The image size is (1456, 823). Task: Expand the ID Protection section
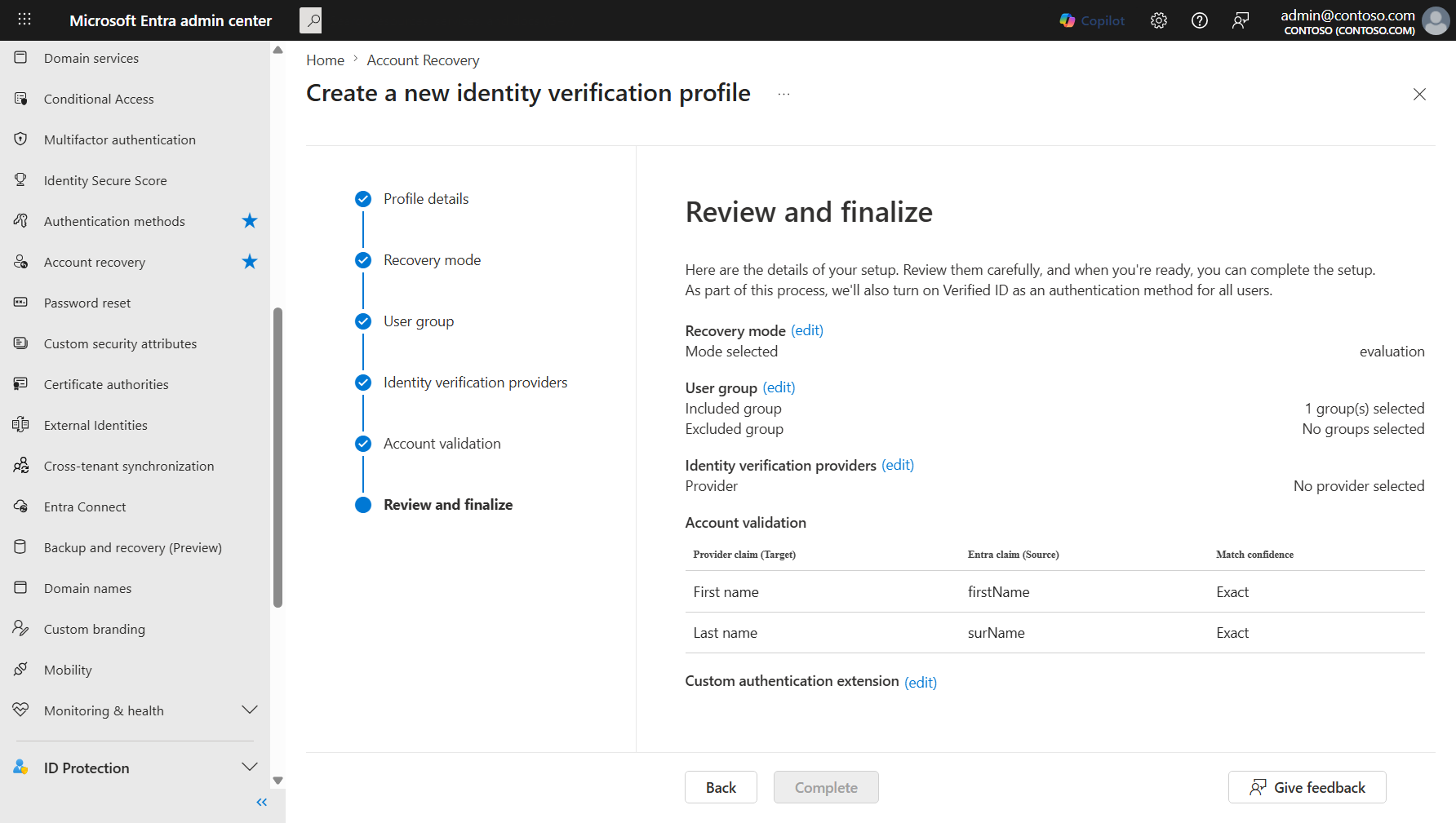tap(250, 768)
